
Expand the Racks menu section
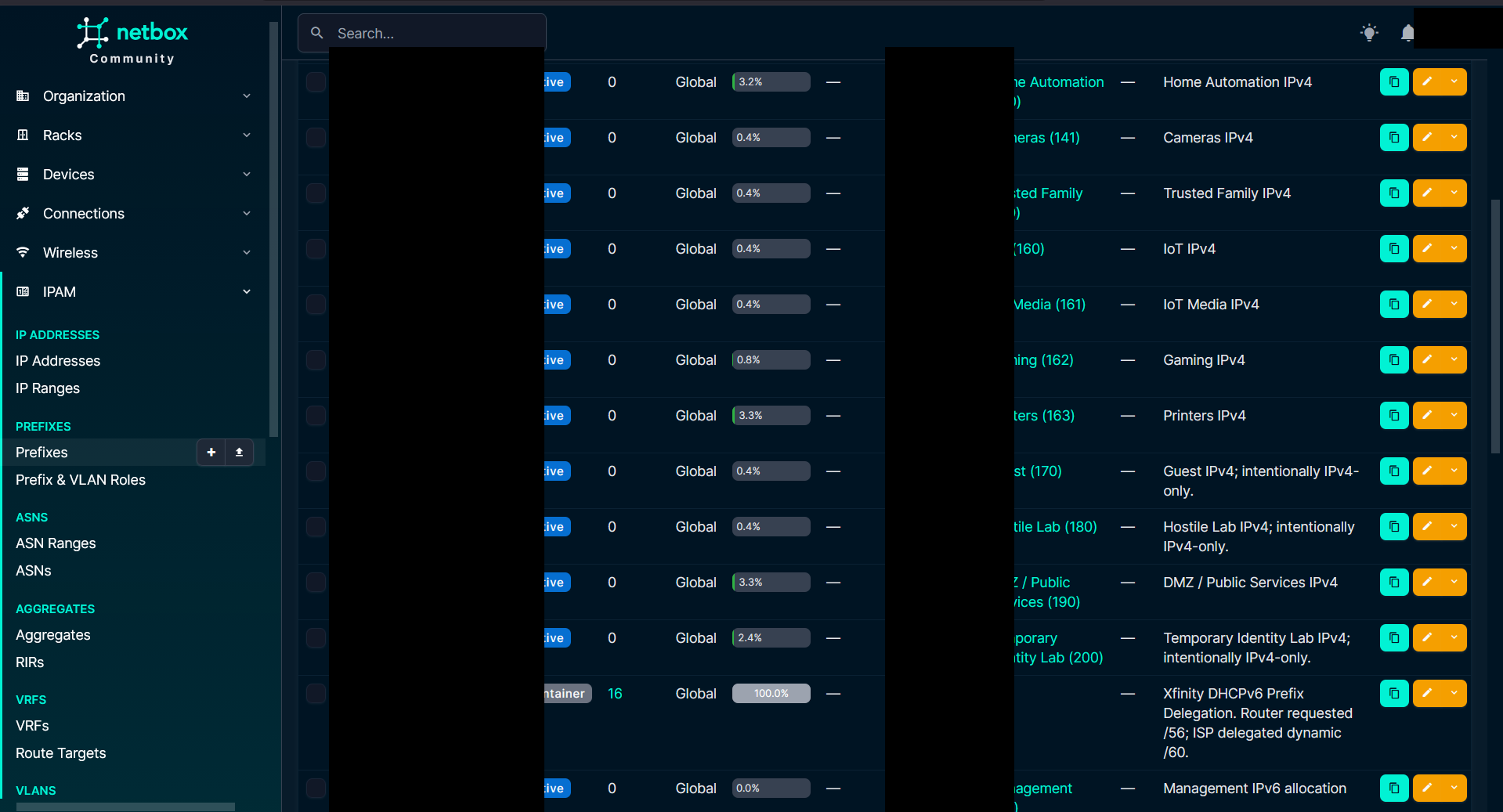[x=134, y=135]
